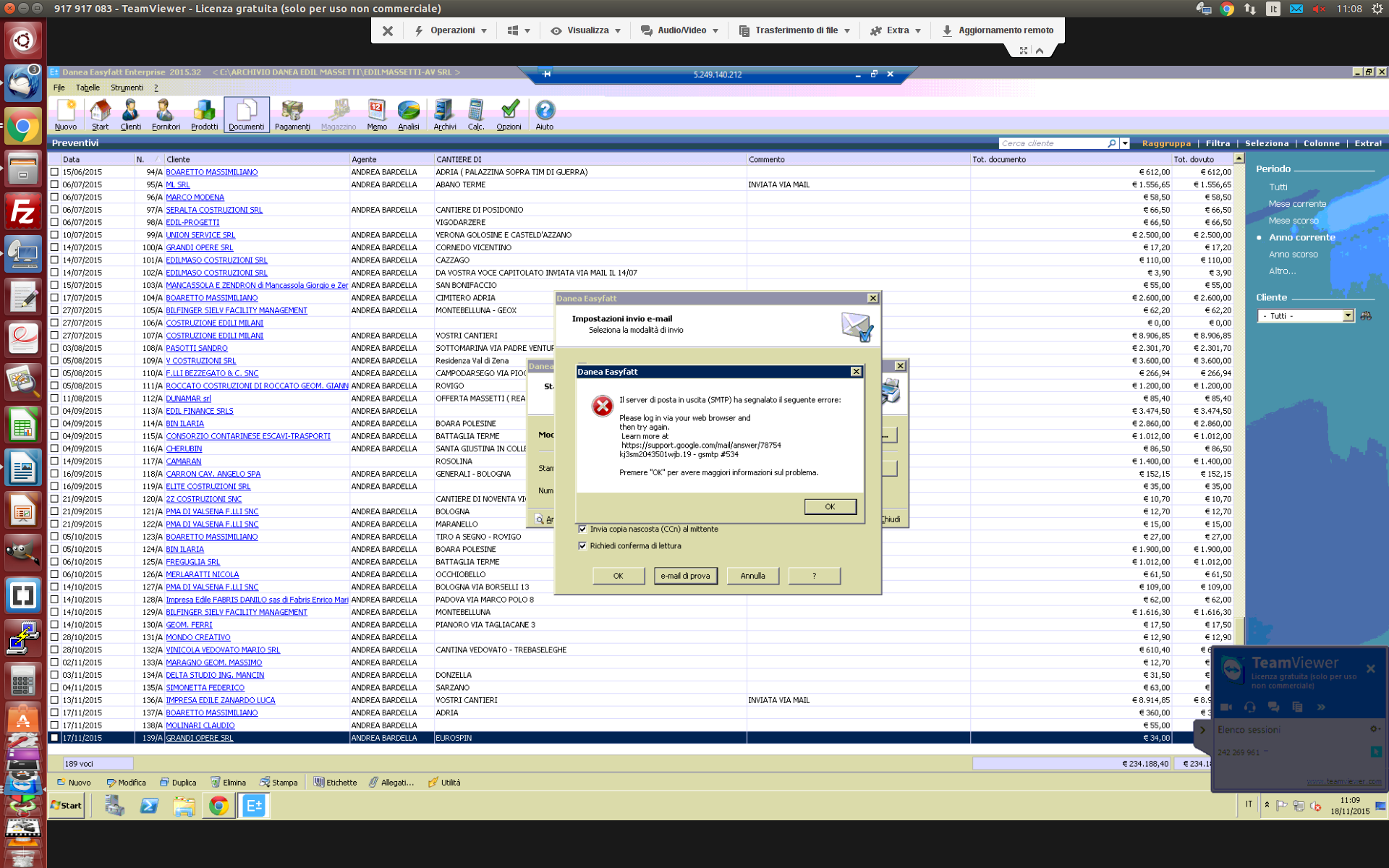Image resolution: width=1389 pixels, height=868 pixels.
Task: Open the Fornitori section
Action: click(166, 115)
